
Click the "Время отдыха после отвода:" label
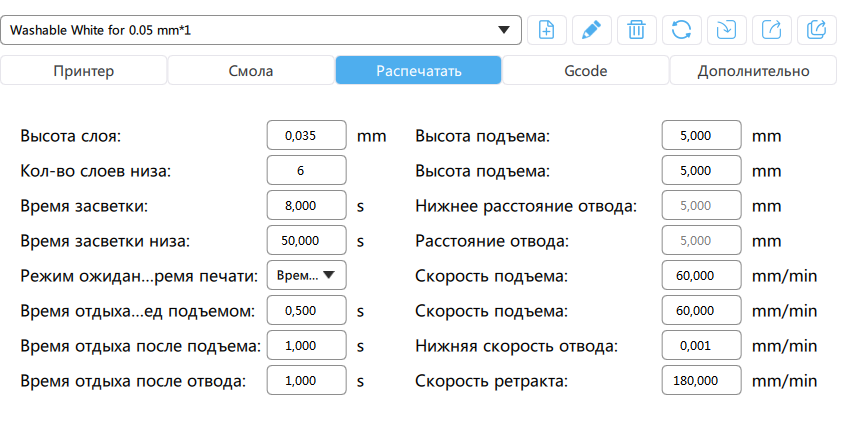tap(133, 381)
